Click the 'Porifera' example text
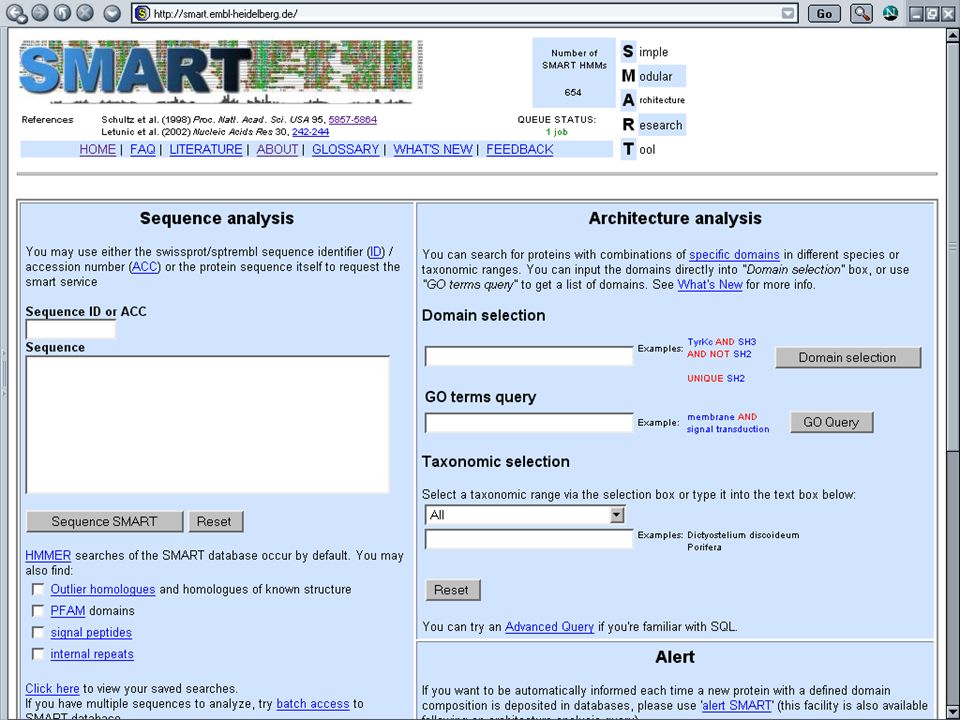Viewport: 960px width, 720px height. click(704, 547)
